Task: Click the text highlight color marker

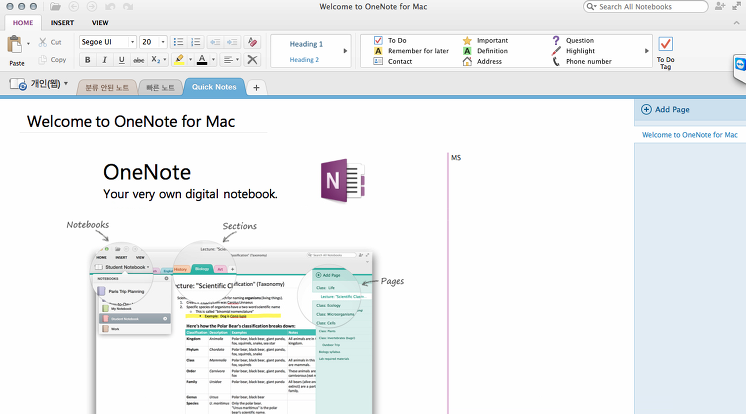Action: click(179, 59)
